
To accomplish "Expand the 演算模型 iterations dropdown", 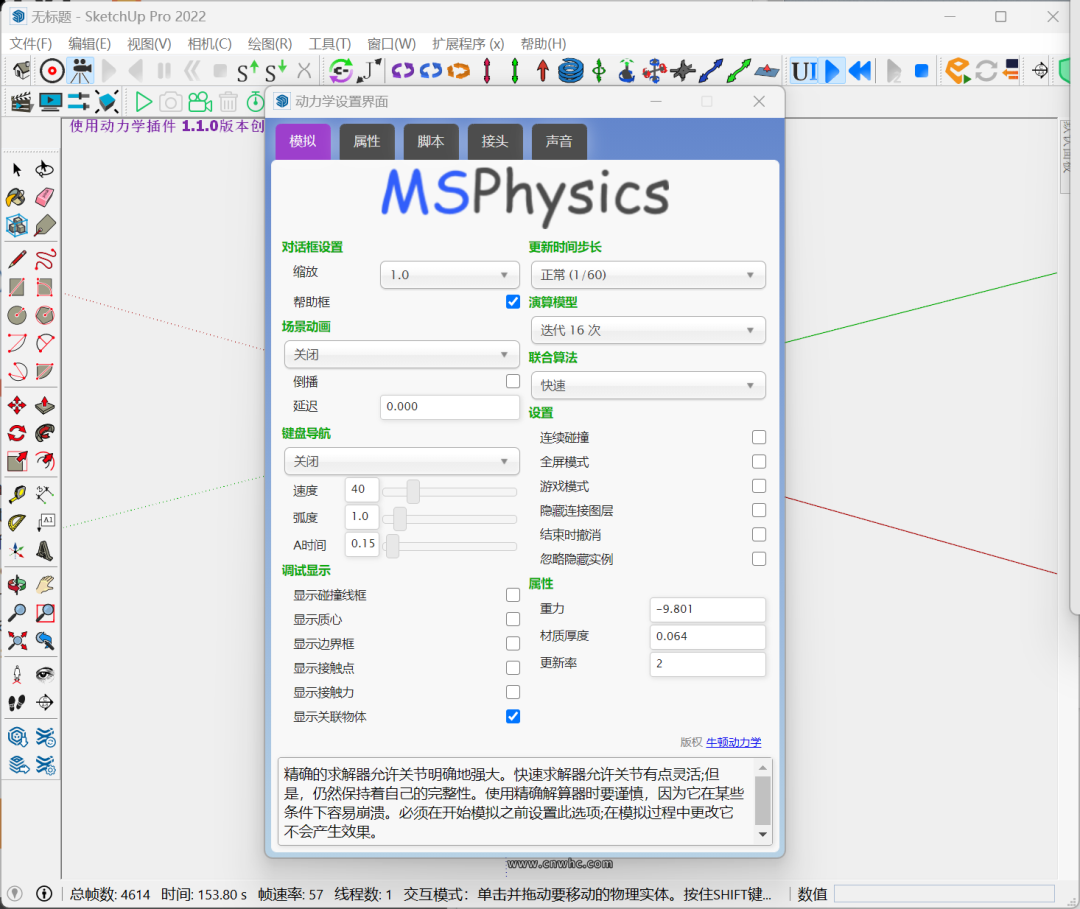I will pos(648,331).
